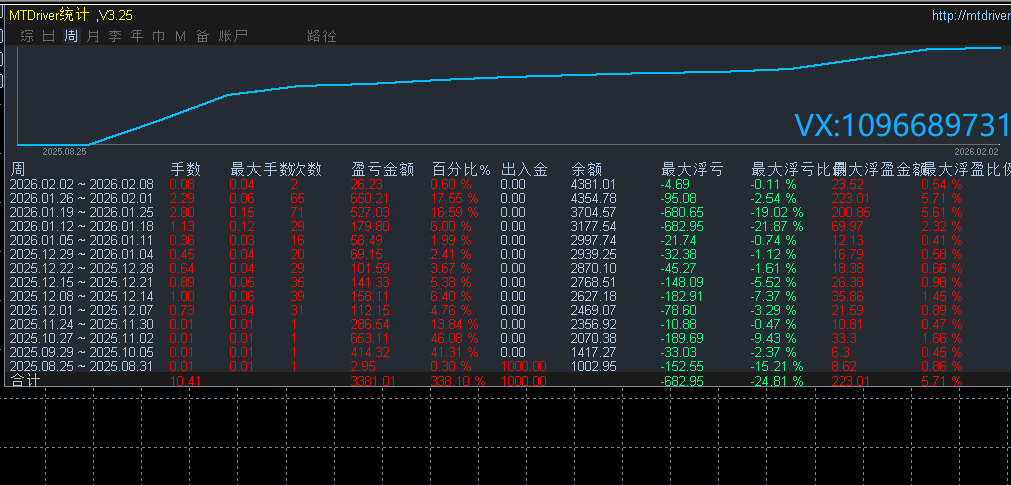1011x485 pixels.
Task: Open the 币 symbol tab
Action: pyautogui.click(x=159, y=36)
